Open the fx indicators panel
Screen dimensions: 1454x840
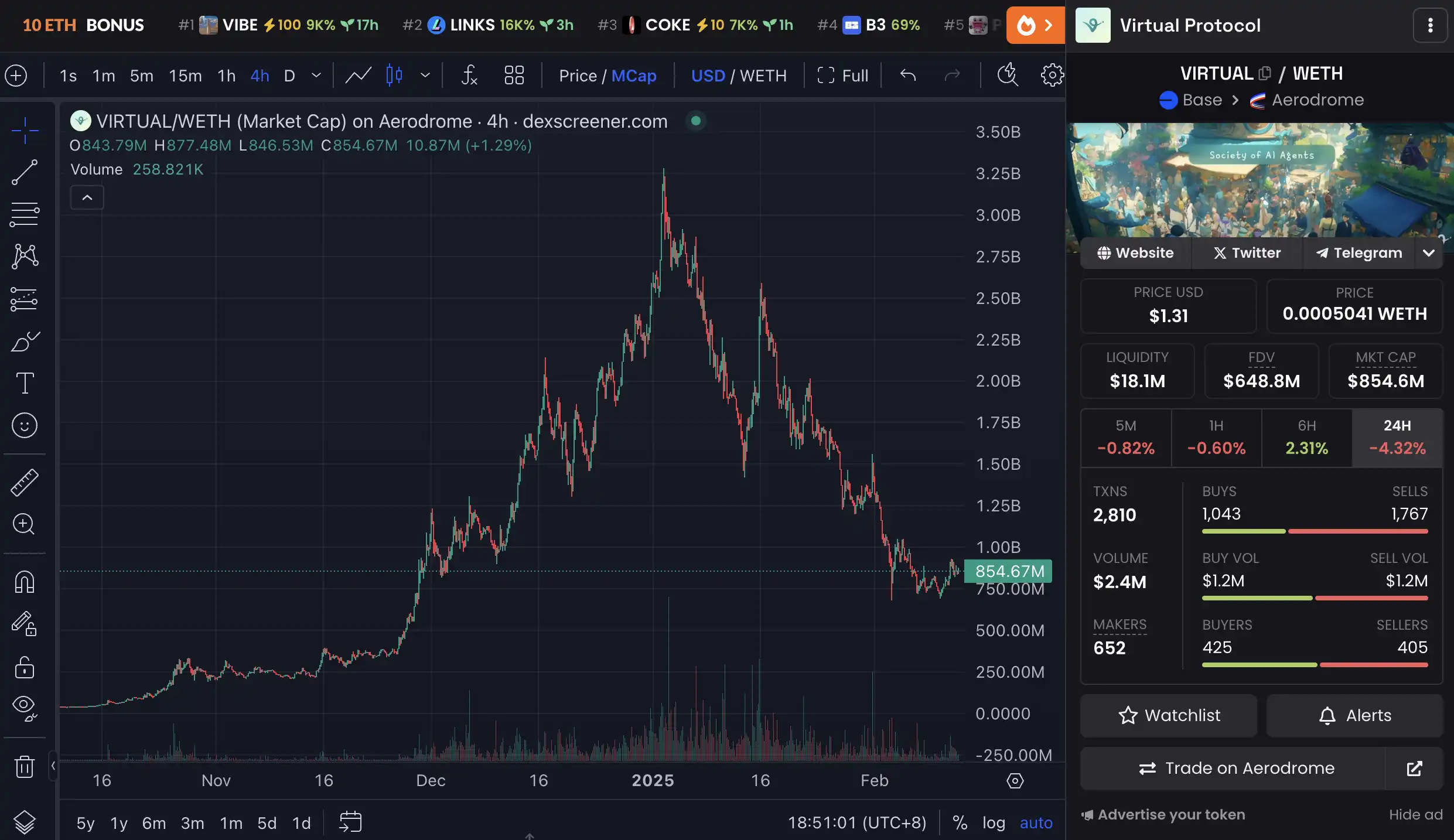click(x=468, y=75)
